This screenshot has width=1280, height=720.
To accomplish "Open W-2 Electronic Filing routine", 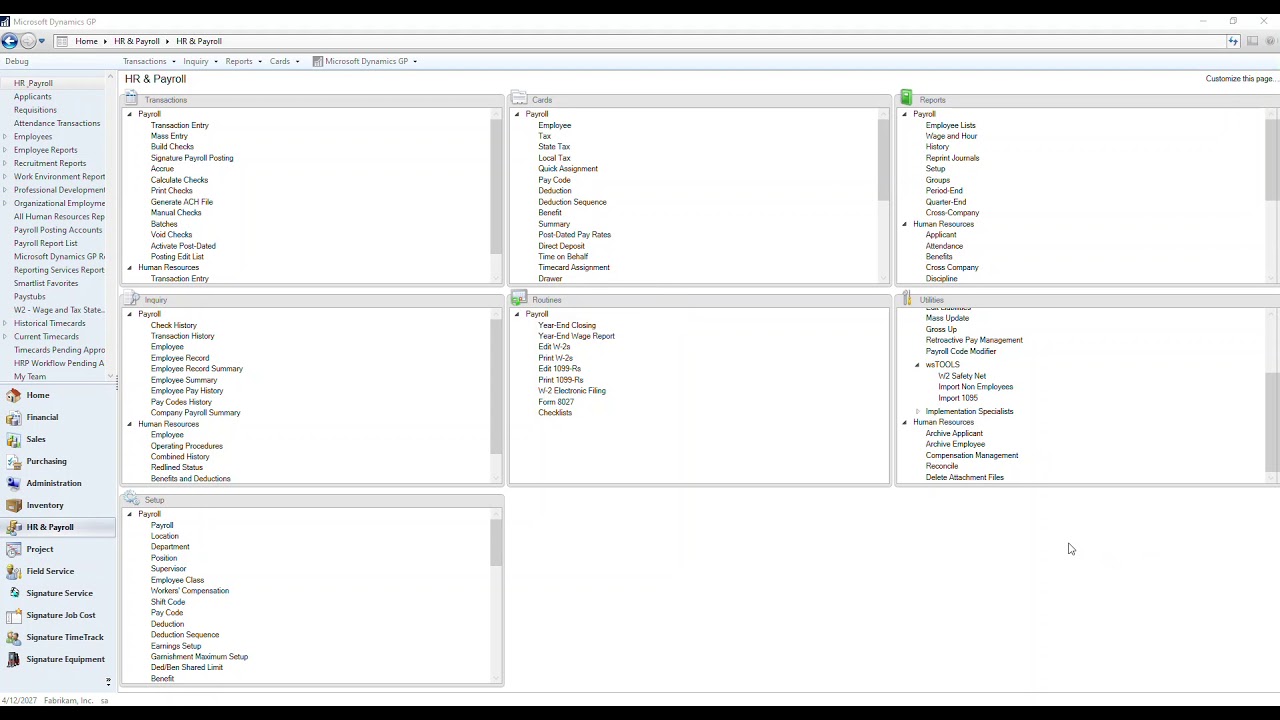I will click(571, 391).
